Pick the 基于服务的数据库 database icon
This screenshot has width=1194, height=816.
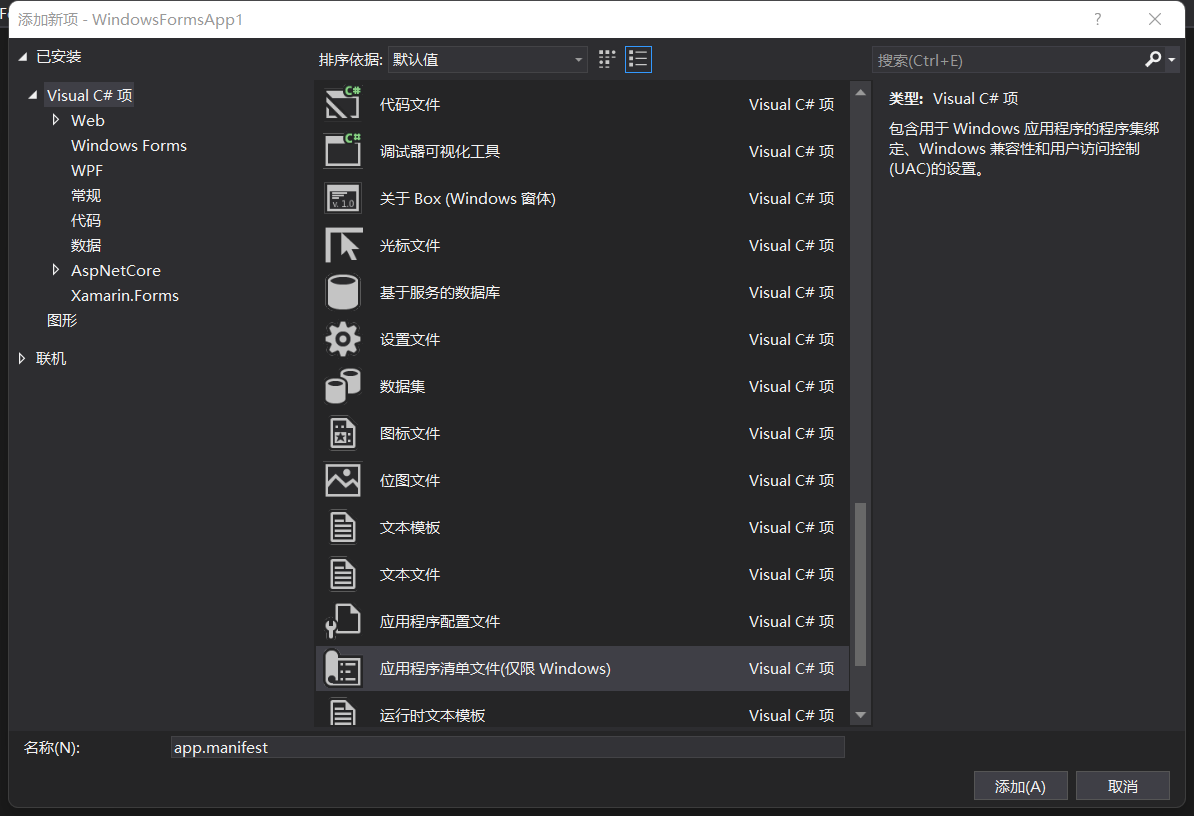point(343,292)
